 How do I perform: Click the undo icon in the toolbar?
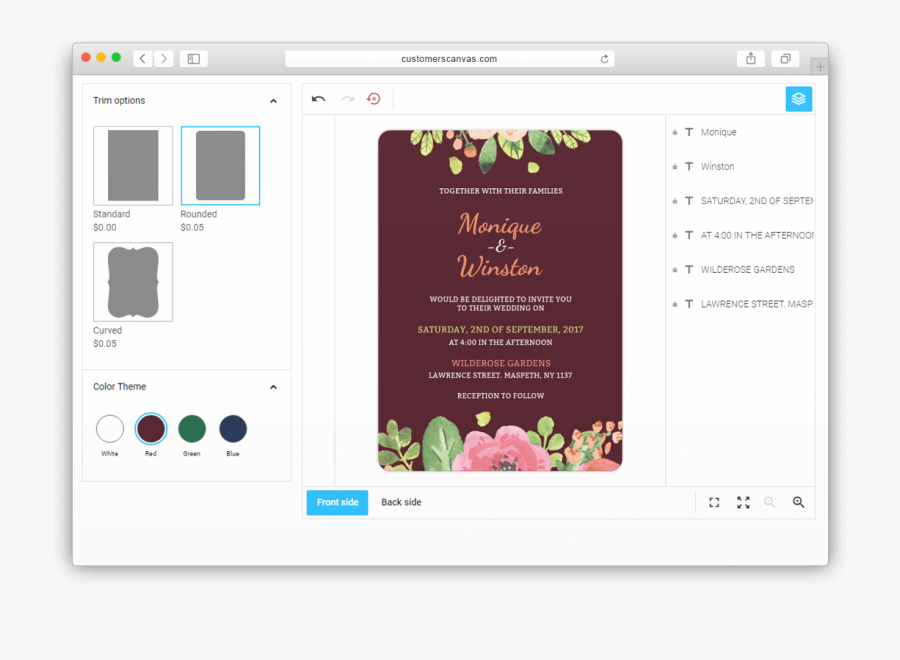coord(318,99)
